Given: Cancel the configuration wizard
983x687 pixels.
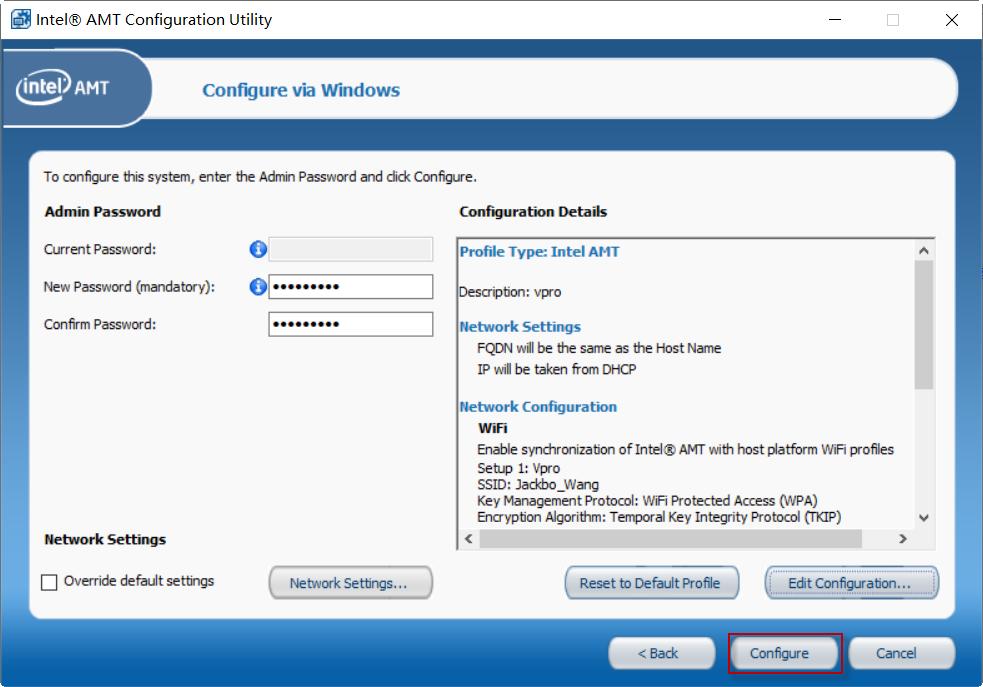Looking at the screenshot, I should click(897, 653).
